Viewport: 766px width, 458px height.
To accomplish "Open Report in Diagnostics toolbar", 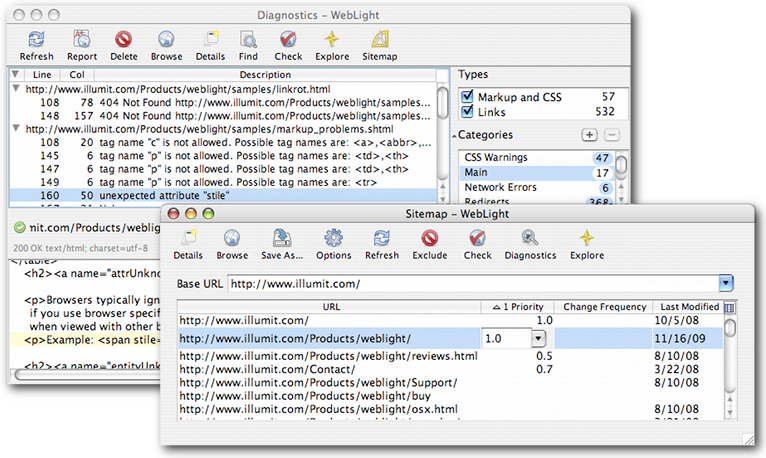I will pos(82,40).
